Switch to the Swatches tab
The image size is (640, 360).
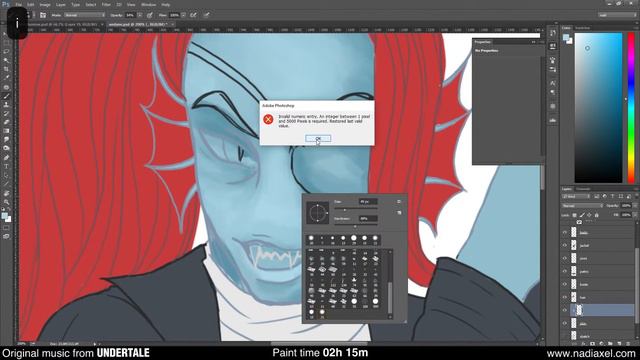click(582, 28)
